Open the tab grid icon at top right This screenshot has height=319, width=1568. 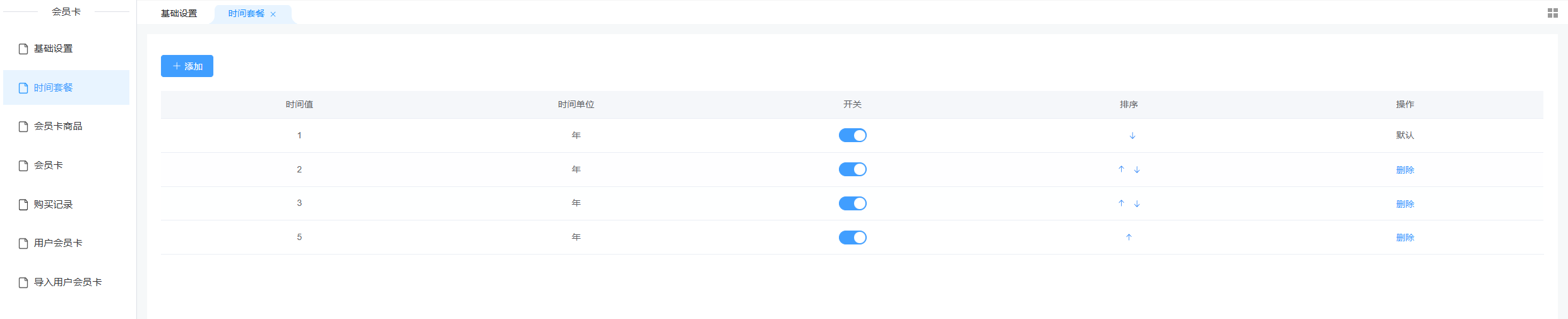click(1553, 13)
